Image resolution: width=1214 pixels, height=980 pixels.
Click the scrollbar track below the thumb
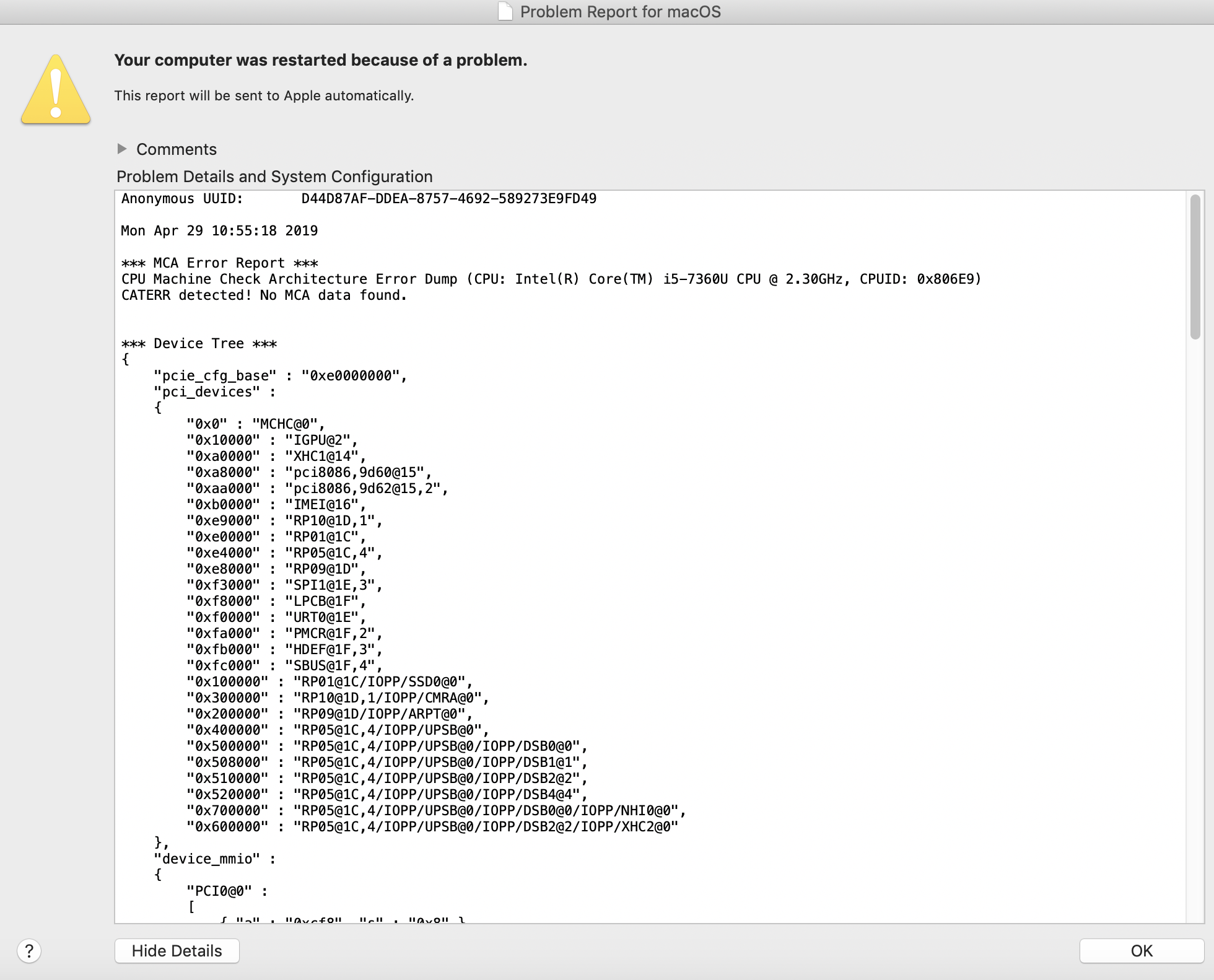click(1195, 619)
